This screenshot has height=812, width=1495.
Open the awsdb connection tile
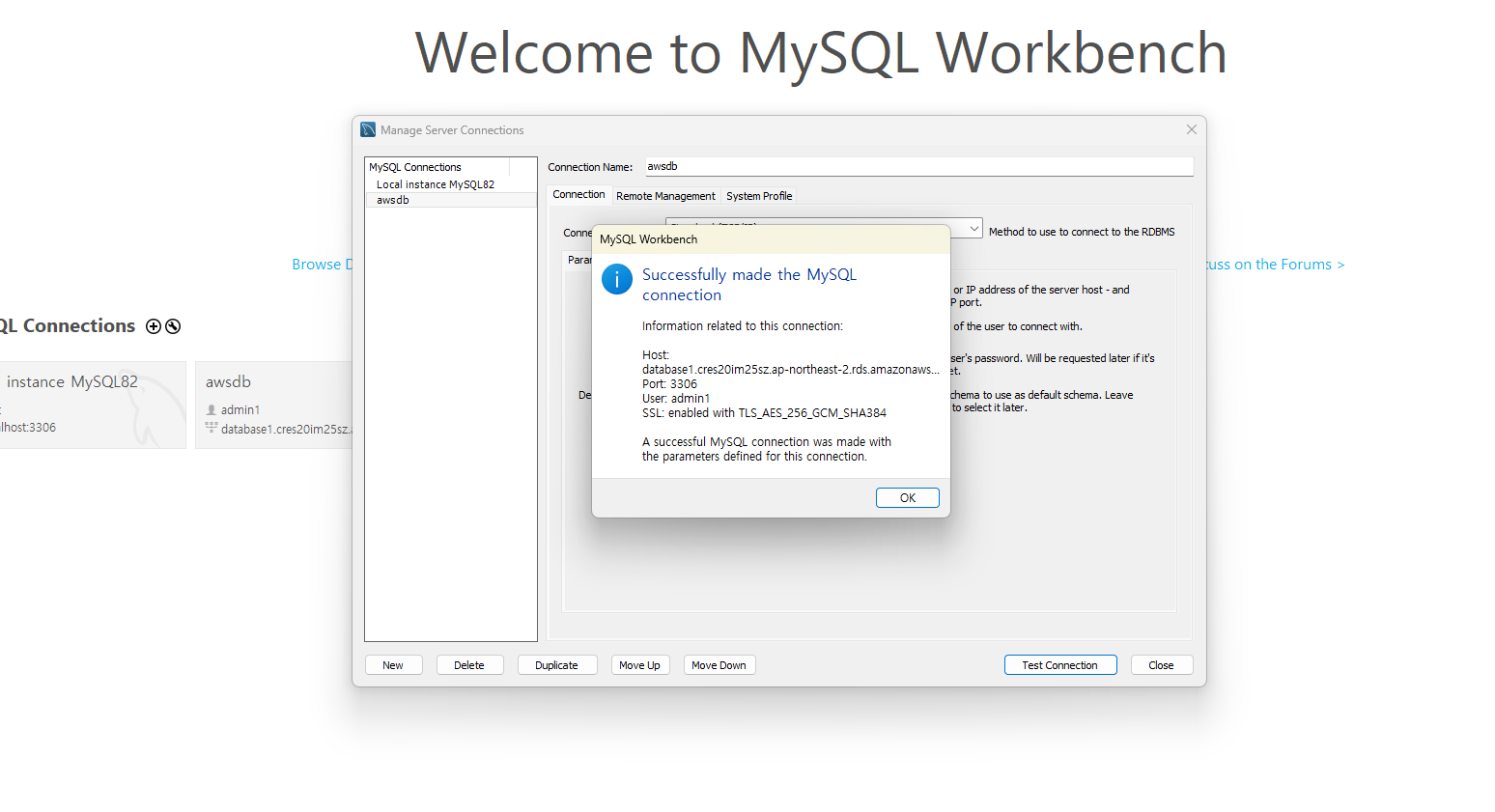pos(274,405)
